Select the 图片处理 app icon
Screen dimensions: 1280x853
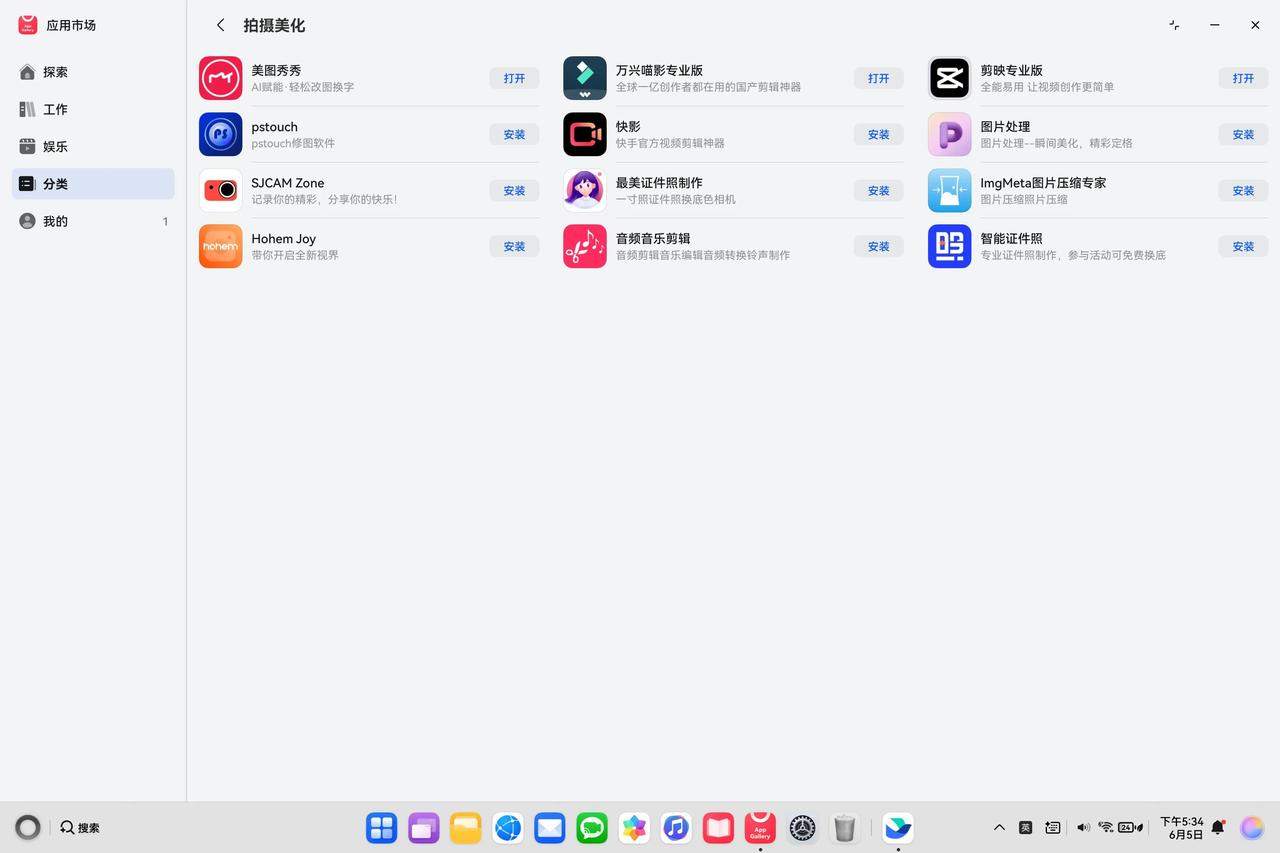pyautogui.click(x=949, y=134)
